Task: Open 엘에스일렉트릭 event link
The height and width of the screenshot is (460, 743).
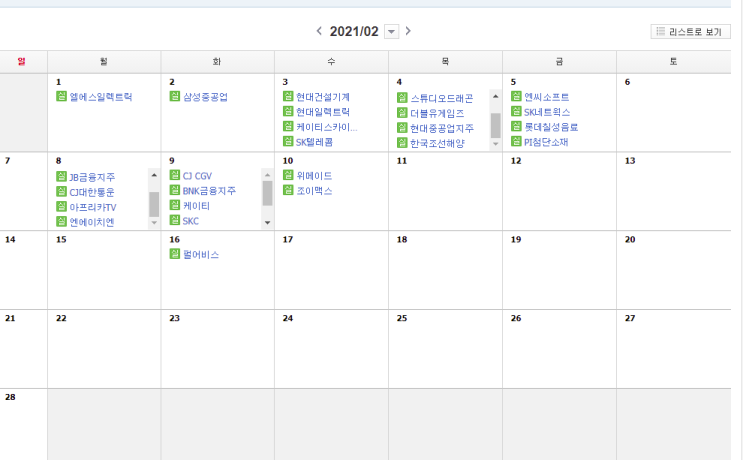Action: pyautogui.click(x=100, y=97)
